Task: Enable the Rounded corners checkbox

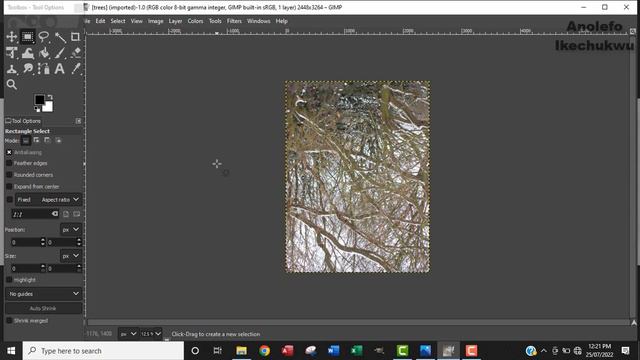Action: tap(9, 175)
